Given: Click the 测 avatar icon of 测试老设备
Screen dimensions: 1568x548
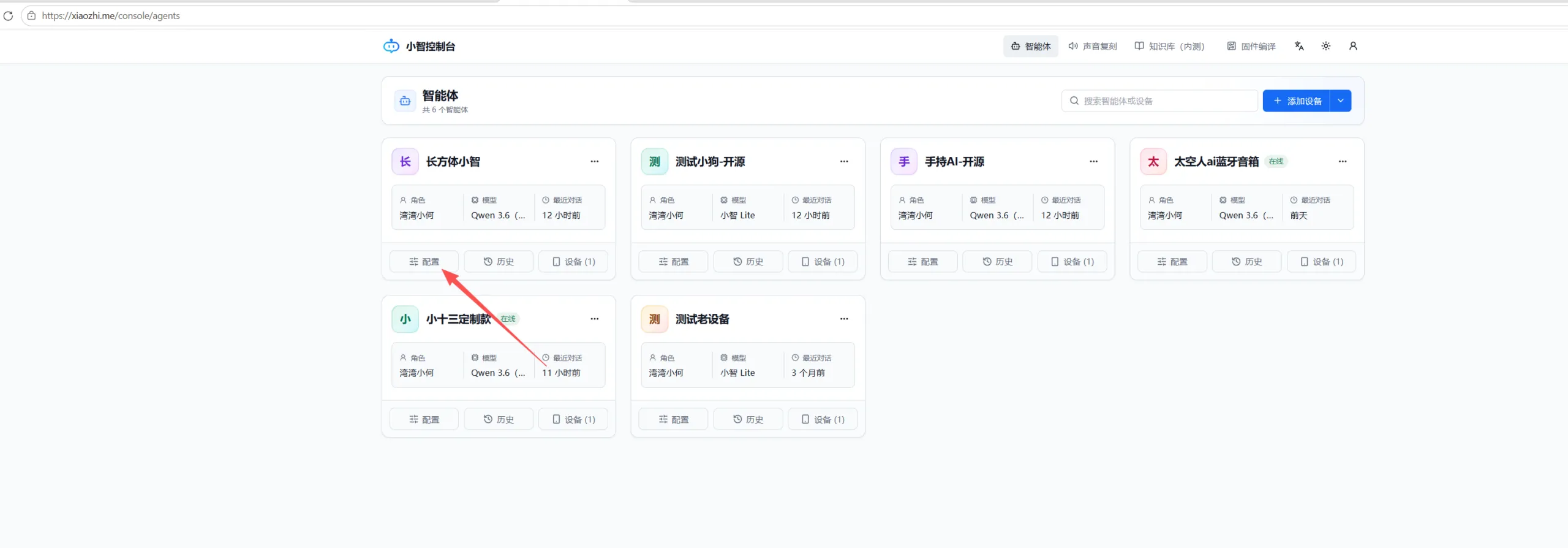Looking at the screenshot, I should [x=654, y=319].
